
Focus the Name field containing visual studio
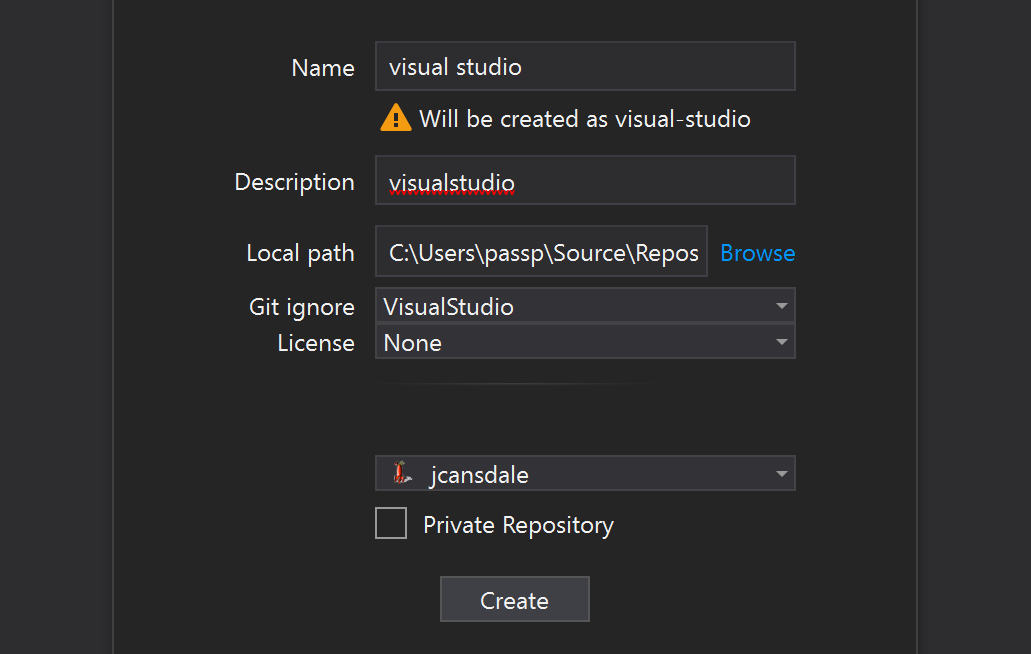pos(585,66)
